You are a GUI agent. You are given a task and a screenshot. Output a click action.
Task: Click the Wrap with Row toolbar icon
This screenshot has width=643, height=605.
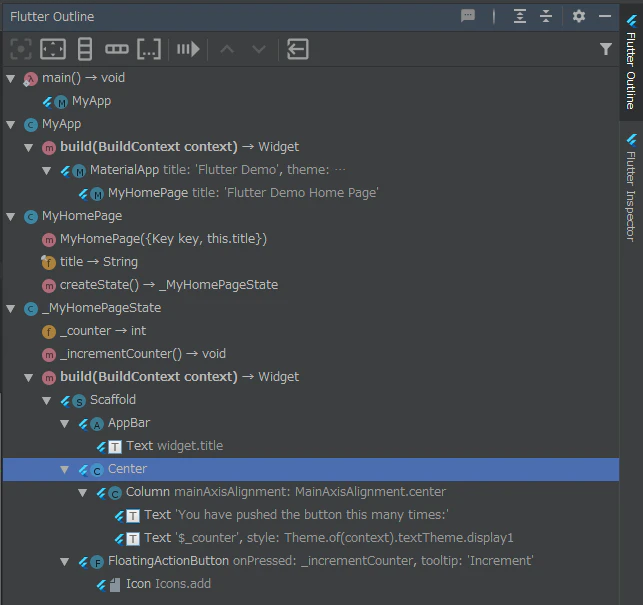[x=117, y=49]
